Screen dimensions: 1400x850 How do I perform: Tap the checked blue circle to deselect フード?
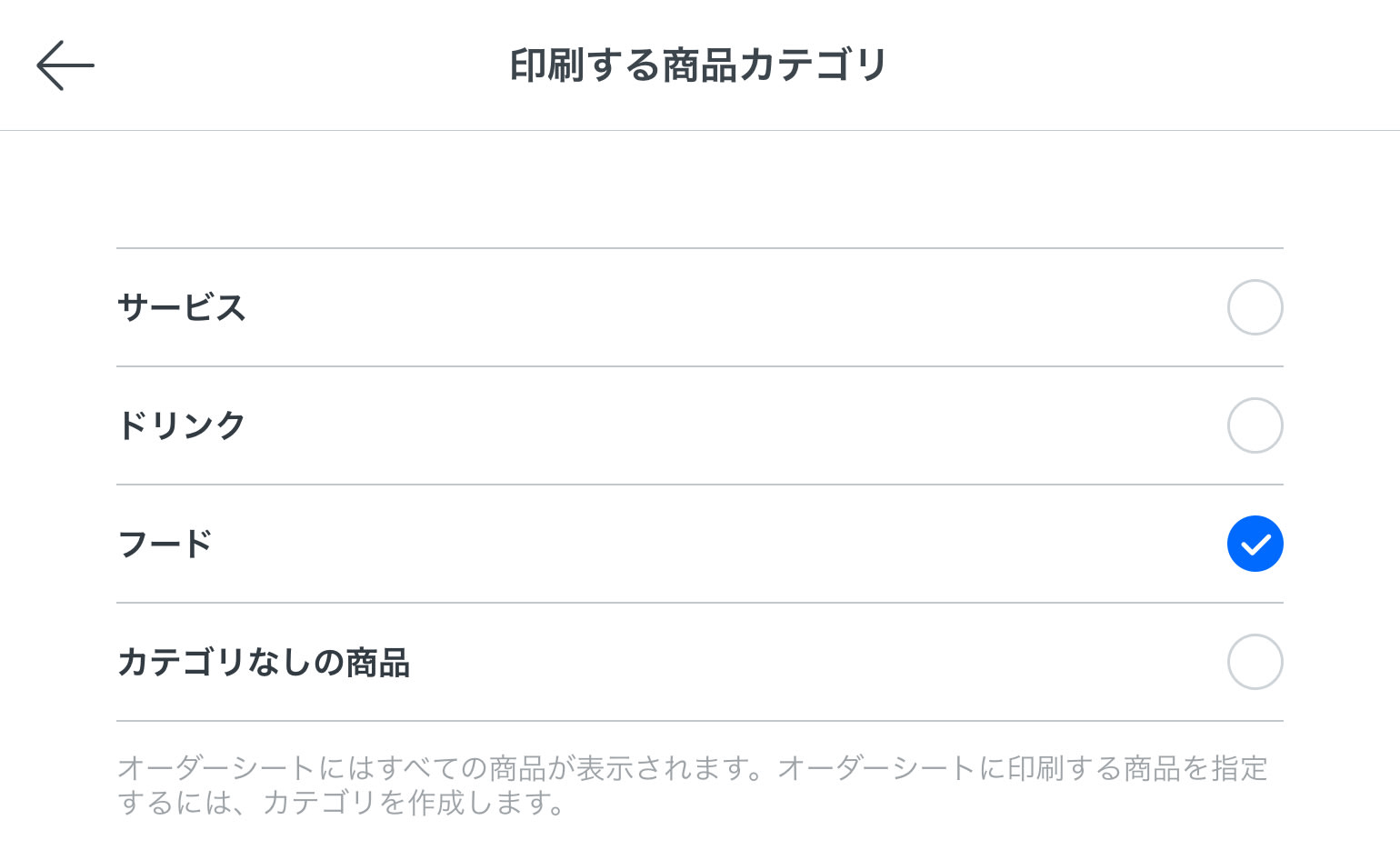1255,544
